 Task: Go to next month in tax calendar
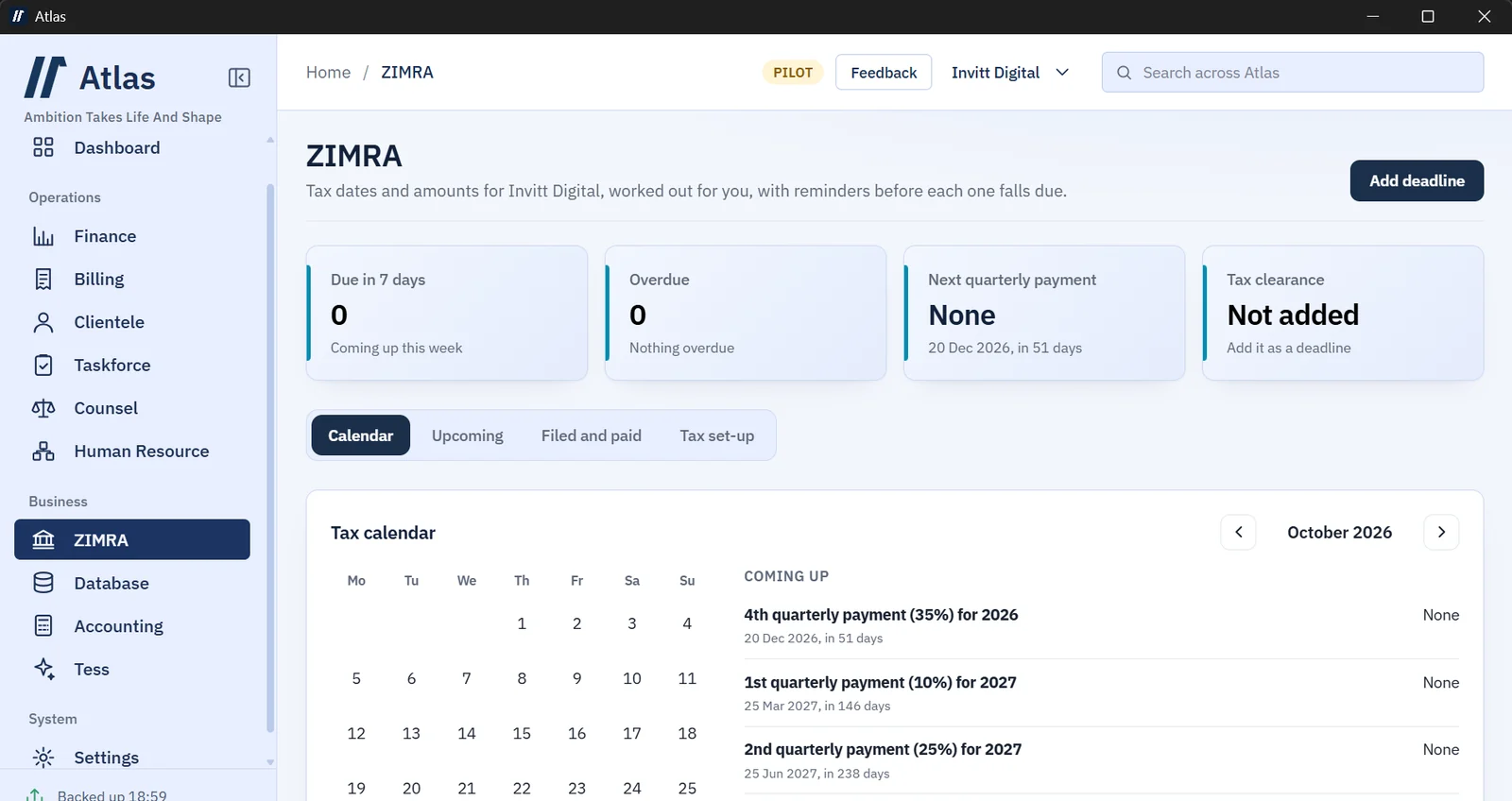(x=1441, y=532)
